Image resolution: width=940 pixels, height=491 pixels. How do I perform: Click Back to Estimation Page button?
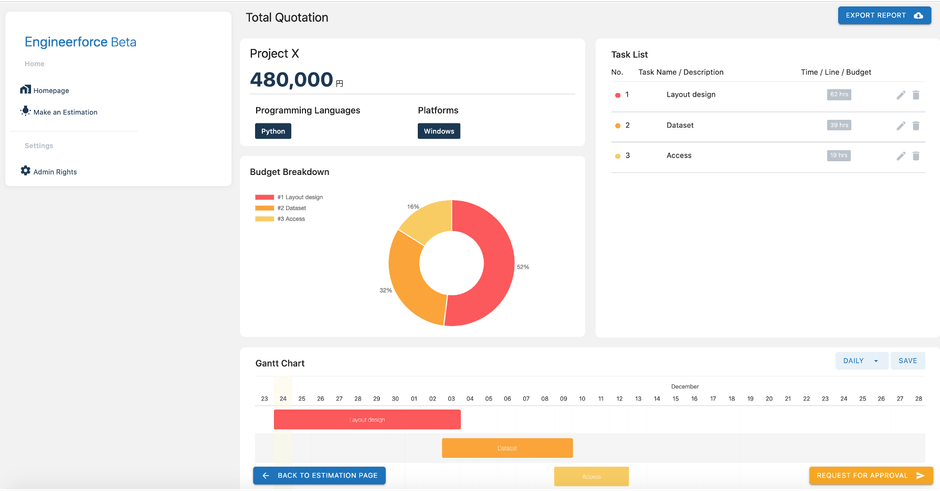click(x=319, y=476)
